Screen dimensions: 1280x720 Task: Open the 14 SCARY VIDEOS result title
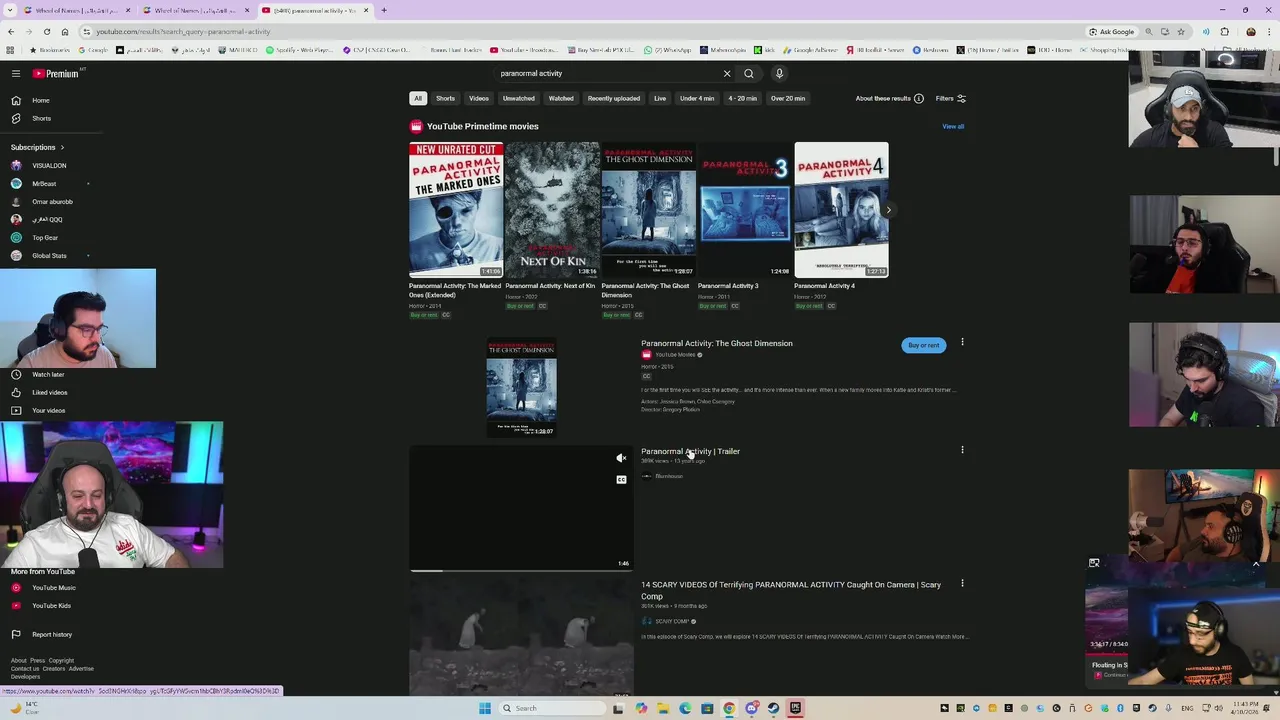791,590
